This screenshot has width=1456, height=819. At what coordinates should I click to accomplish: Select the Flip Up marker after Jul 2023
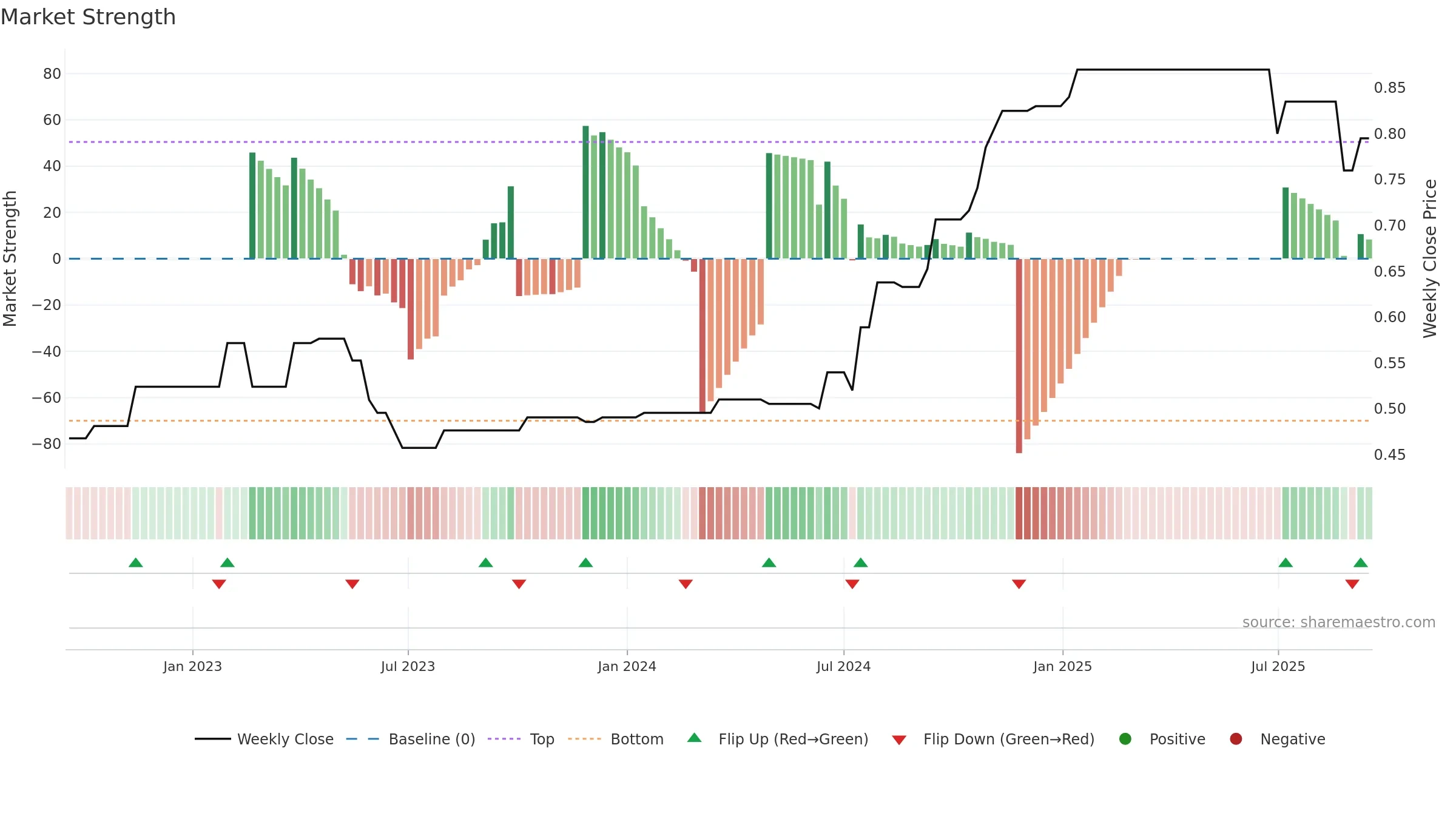[486, 562]
